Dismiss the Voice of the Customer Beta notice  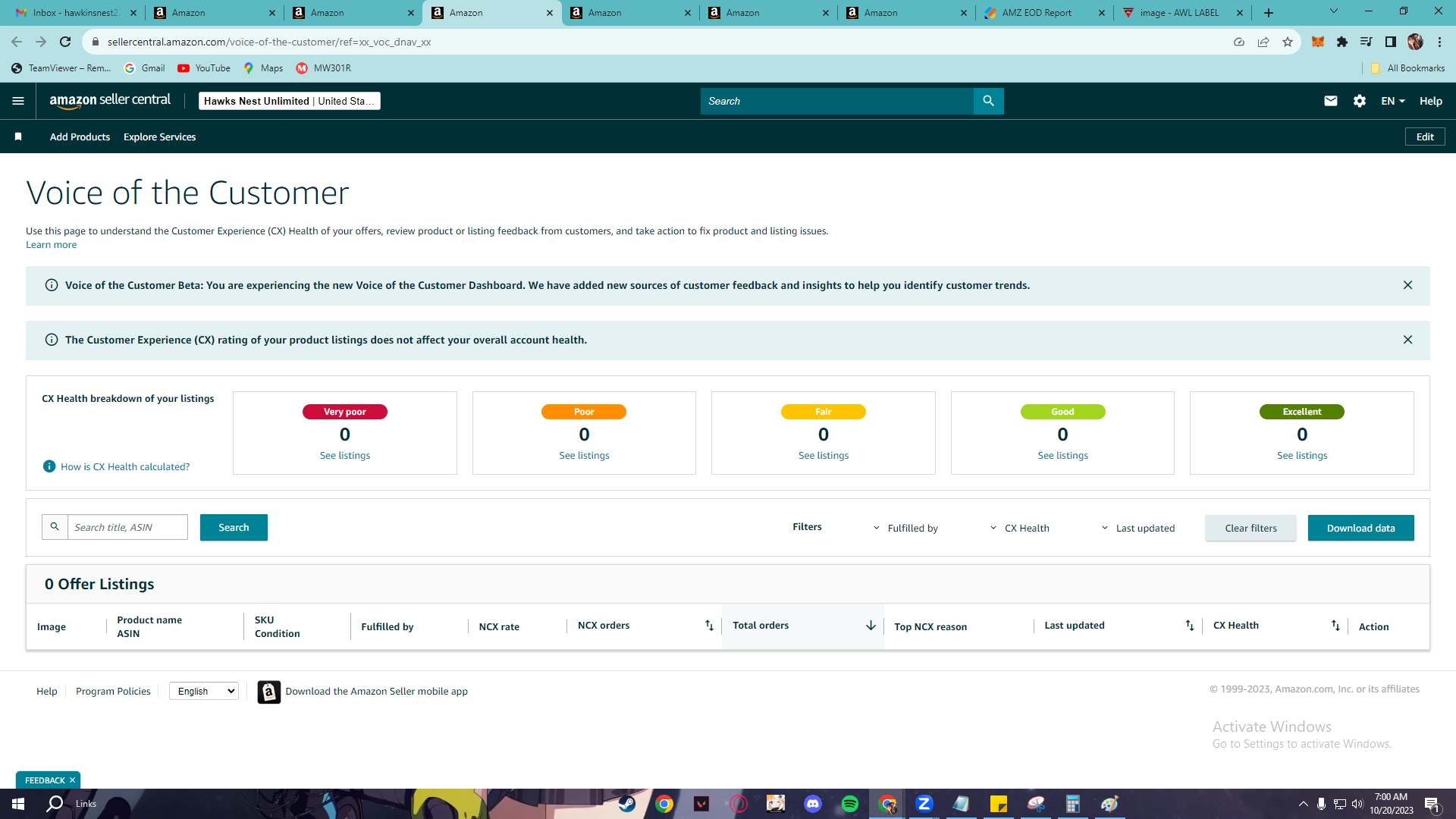(1407, 285)
